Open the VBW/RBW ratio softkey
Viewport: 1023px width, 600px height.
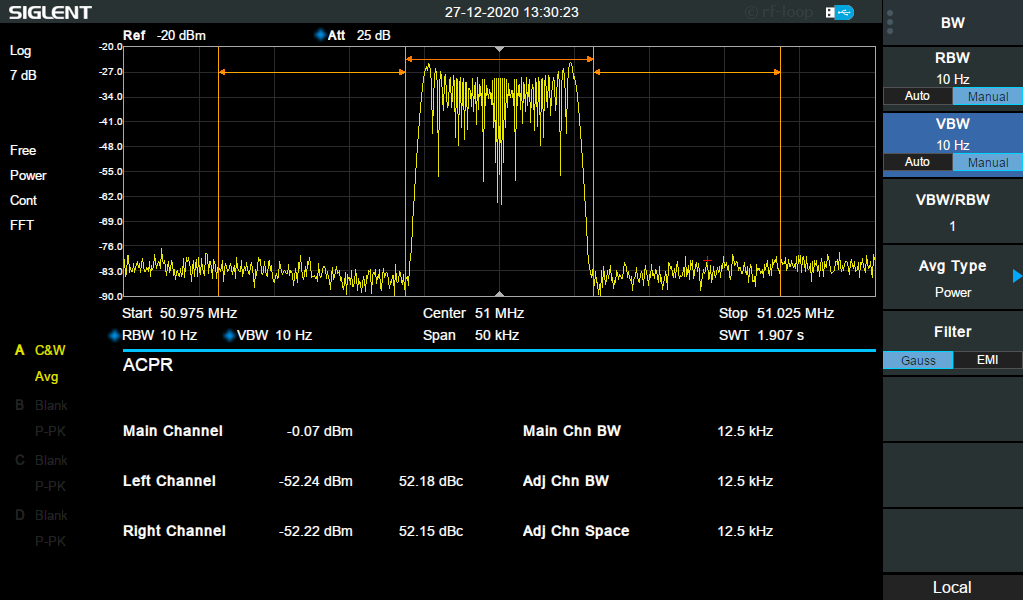[953, 212]
